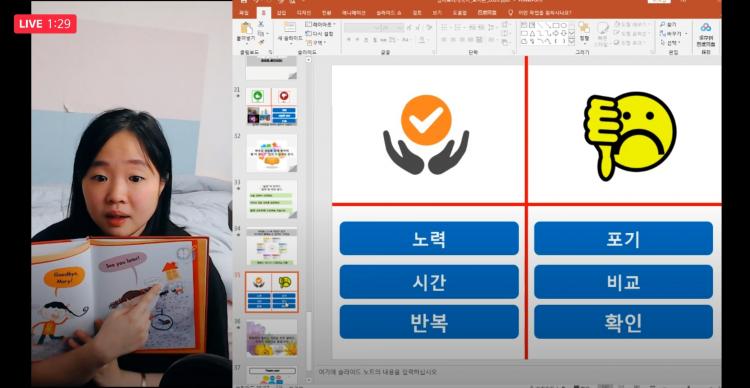Select slide 36 thumbnail with flowers

pos(272,338)
